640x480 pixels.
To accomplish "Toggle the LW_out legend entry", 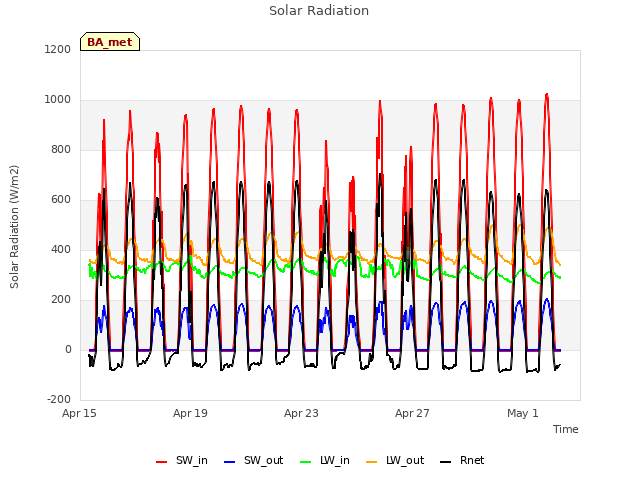I will (x=395, y=461).
